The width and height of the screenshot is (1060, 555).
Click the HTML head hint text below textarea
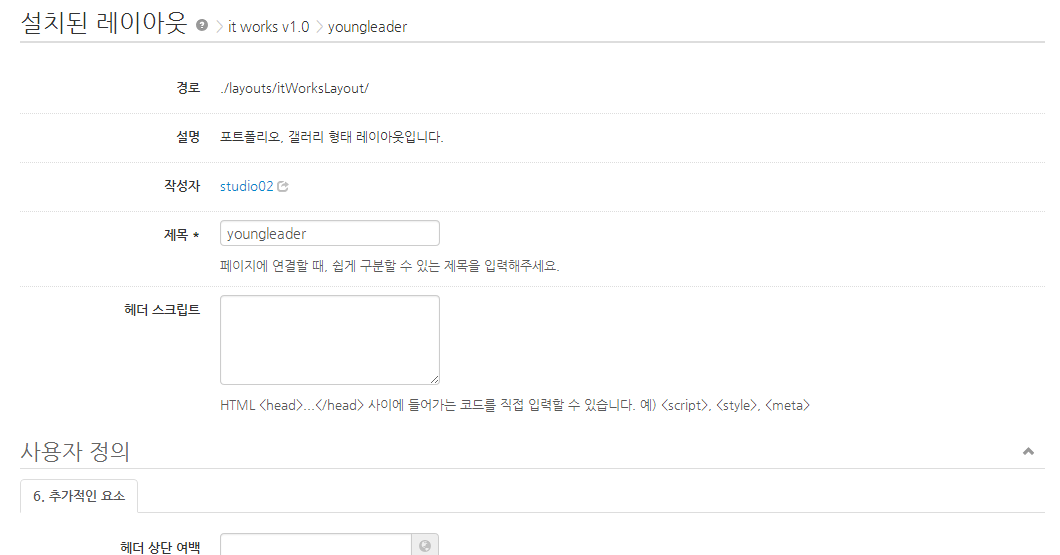514,405
